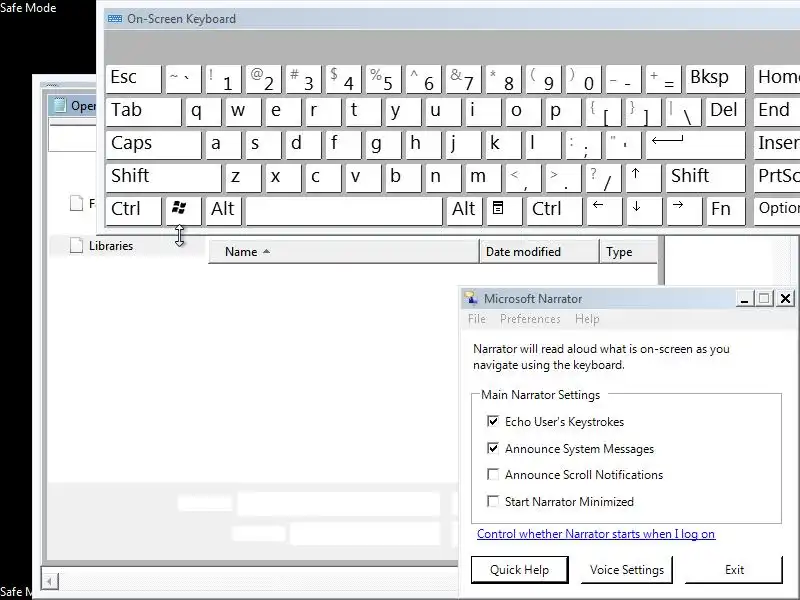This screenshot has height=600, width=800.
Task: Toggle the Caps lock key
Action: click(x=154, y=144)
